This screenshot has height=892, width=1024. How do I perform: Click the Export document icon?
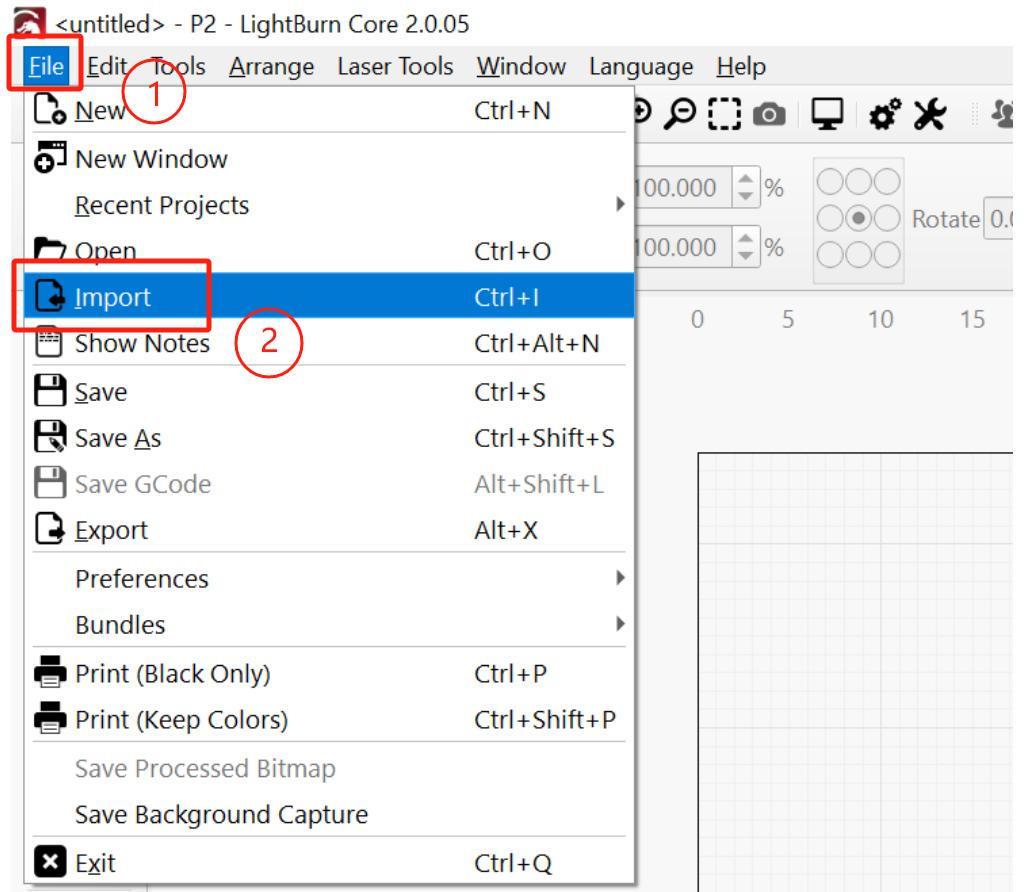point(50,528)
